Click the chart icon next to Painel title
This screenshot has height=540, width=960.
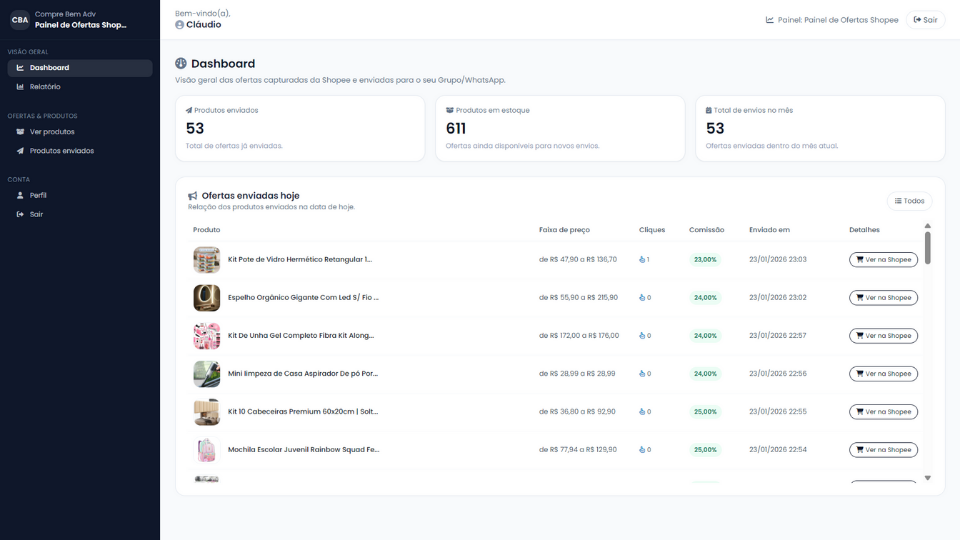770,20
